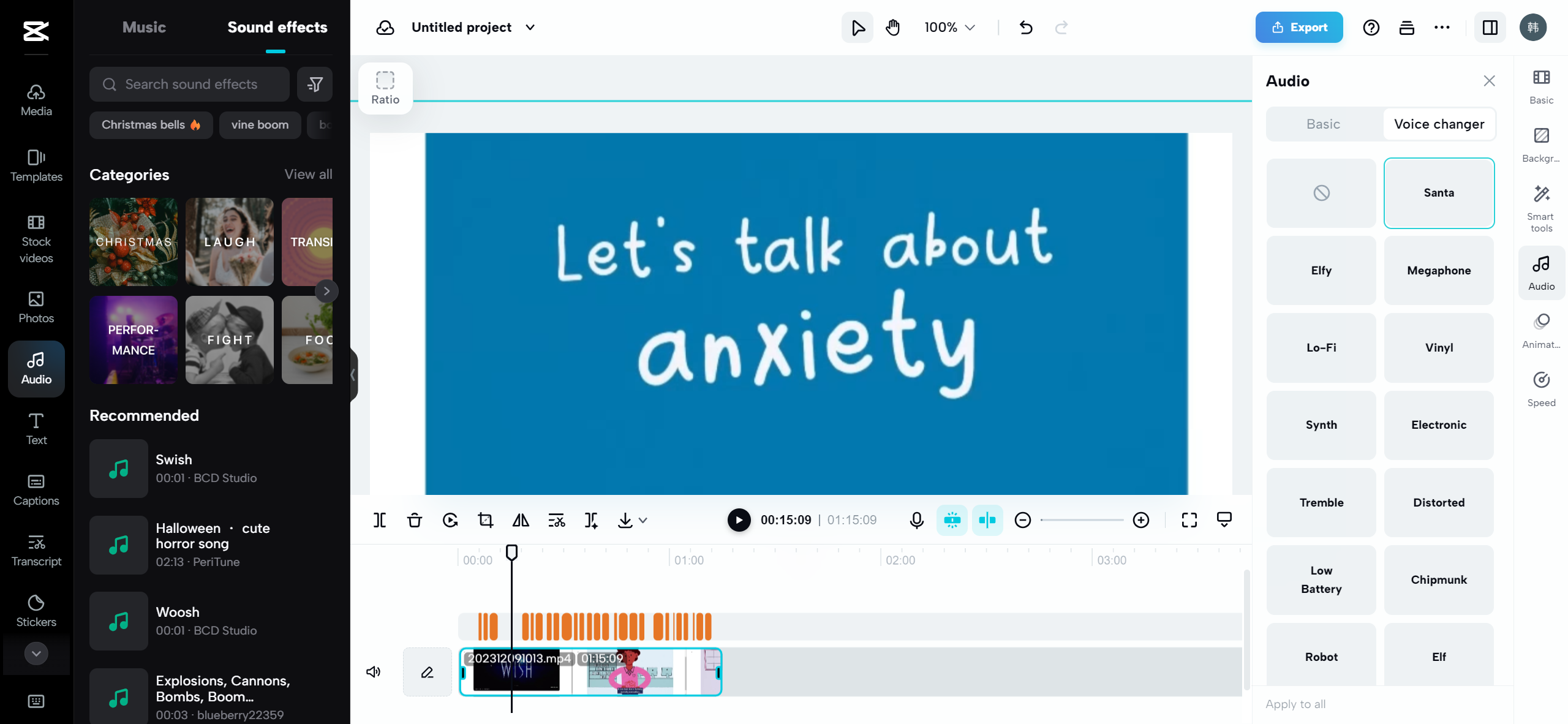Mirror the selected clip horizontally
The width and height of the screenshot is (1568, 724).
pos(520,520)
